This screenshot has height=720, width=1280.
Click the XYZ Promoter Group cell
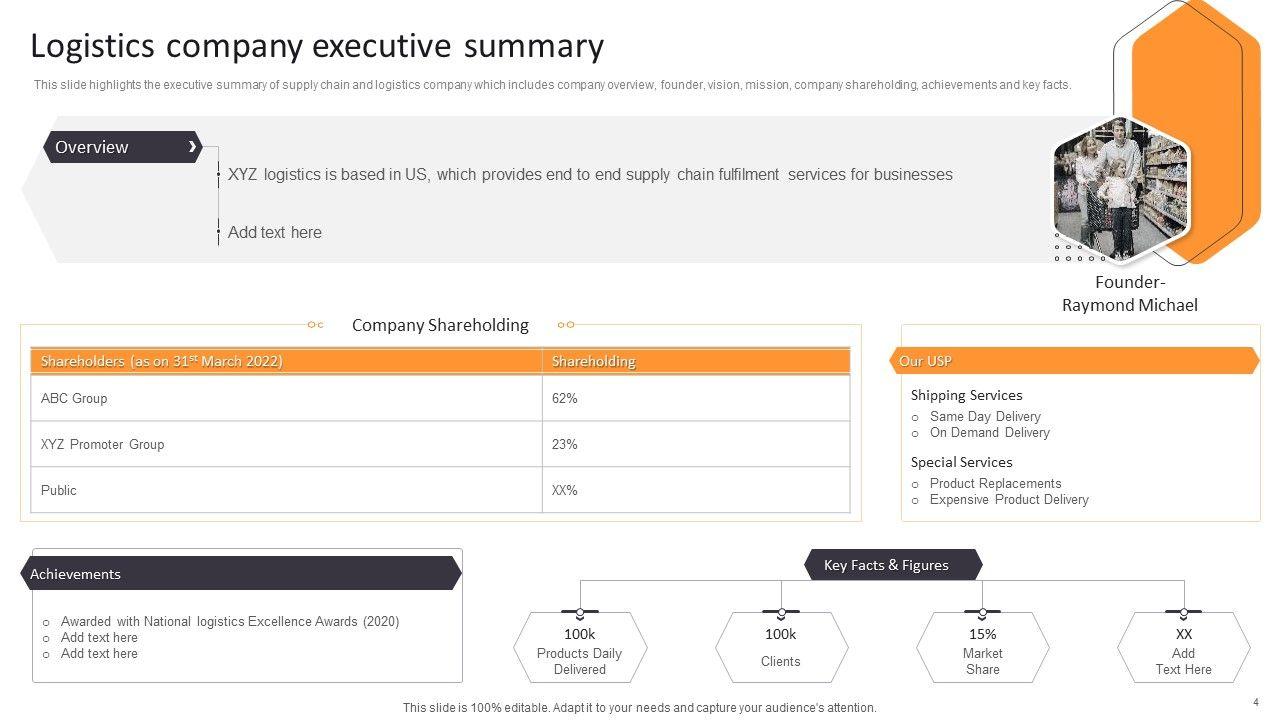286,444
